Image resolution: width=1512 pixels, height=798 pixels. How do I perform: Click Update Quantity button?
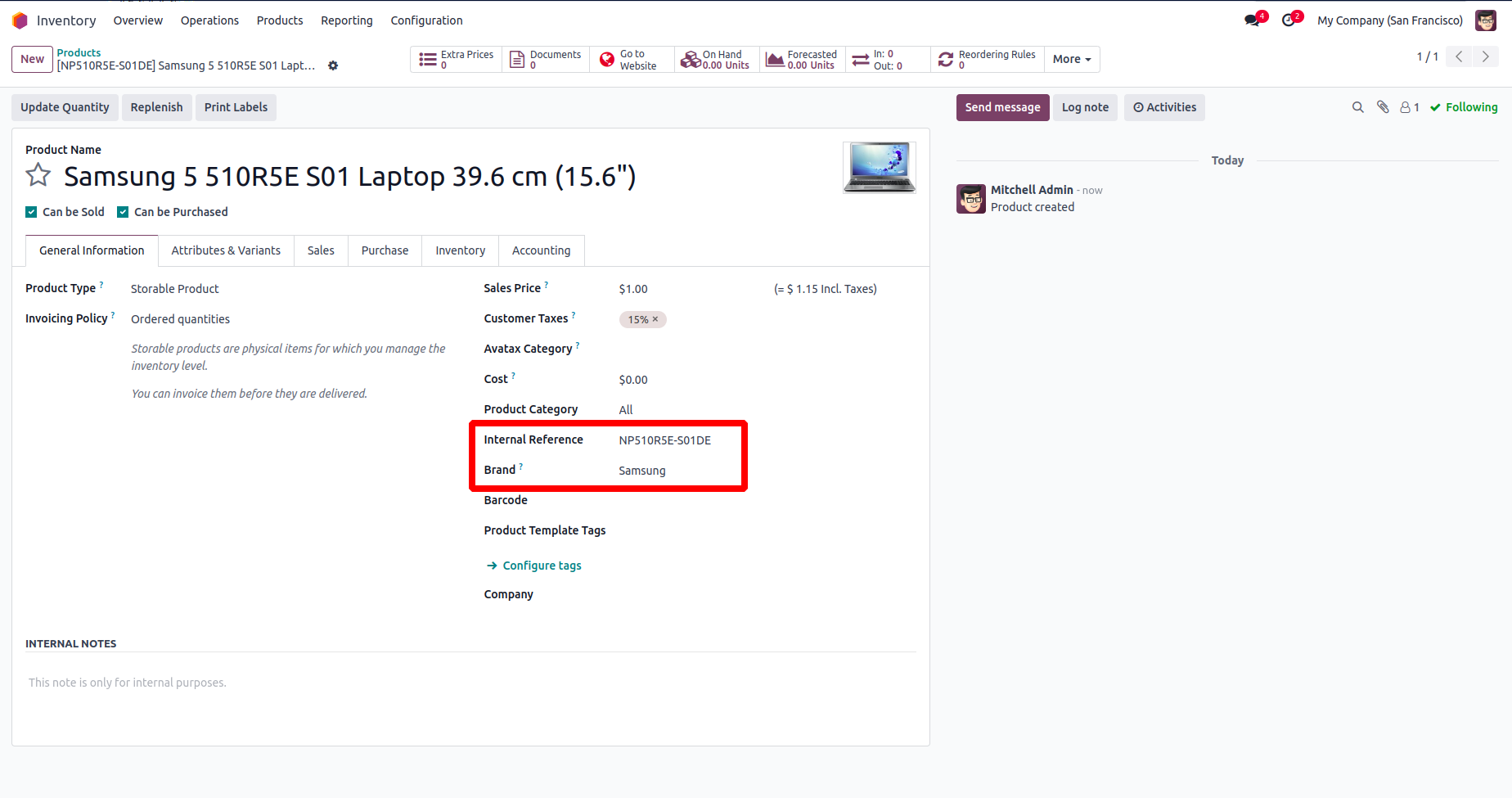pos(65,107)
